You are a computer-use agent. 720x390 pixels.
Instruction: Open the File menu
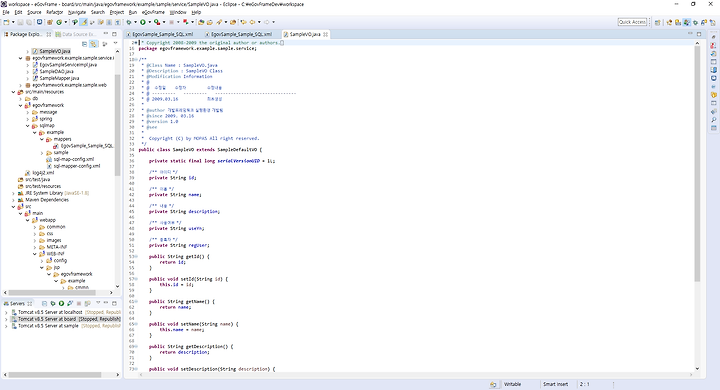pos(6,12)
